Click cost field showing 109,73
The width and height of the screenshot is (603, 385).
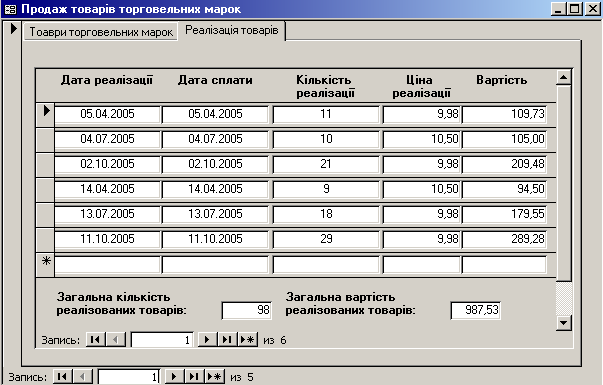[x=504, y=114]
